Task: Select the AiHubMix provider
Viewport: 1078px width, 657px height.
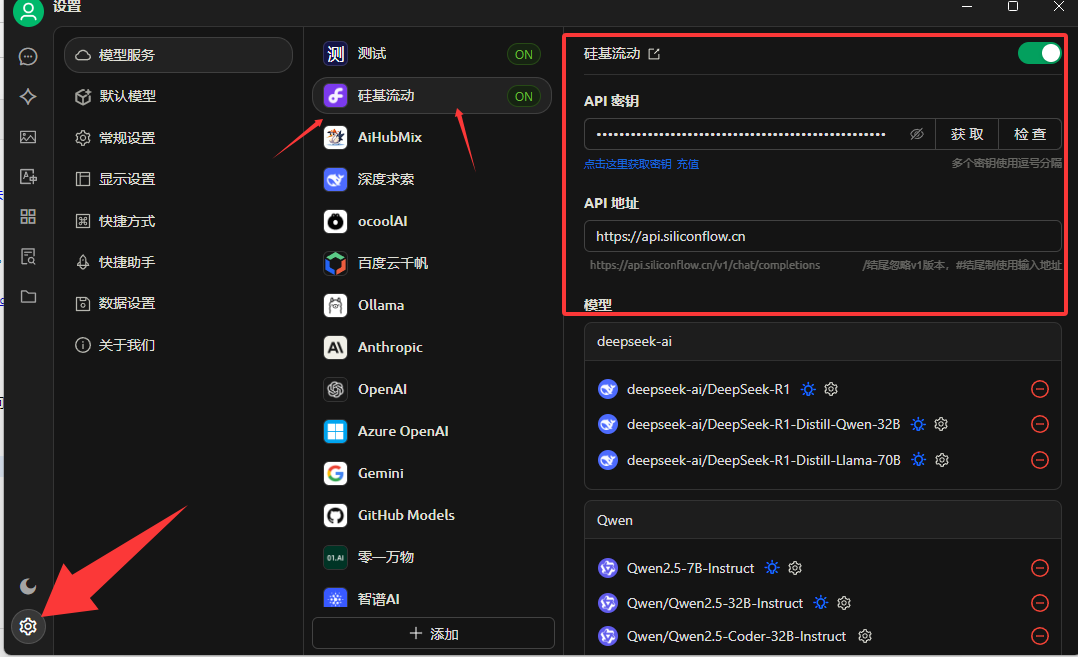Action: [x=432, y=137]
